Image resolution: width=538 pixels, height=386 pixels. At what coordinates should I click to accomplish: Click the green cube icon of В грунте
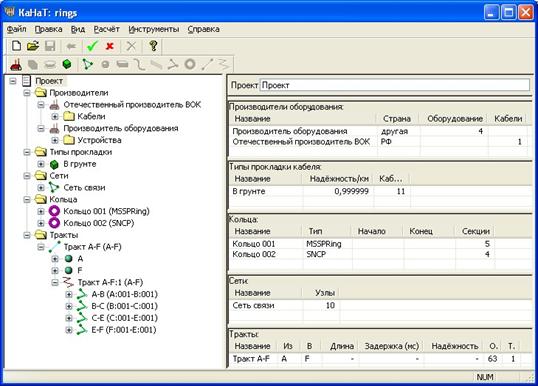(x=54, y=164)
